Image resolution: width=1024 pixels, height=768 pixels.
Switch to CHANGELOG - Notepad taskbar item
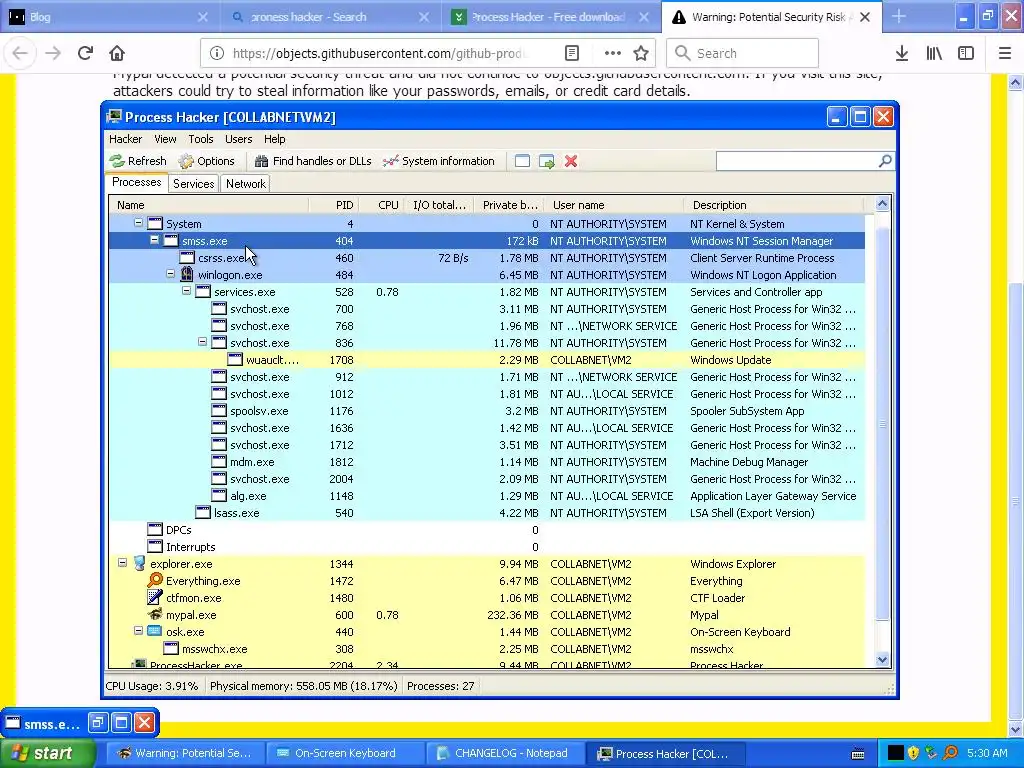[503, 753]
